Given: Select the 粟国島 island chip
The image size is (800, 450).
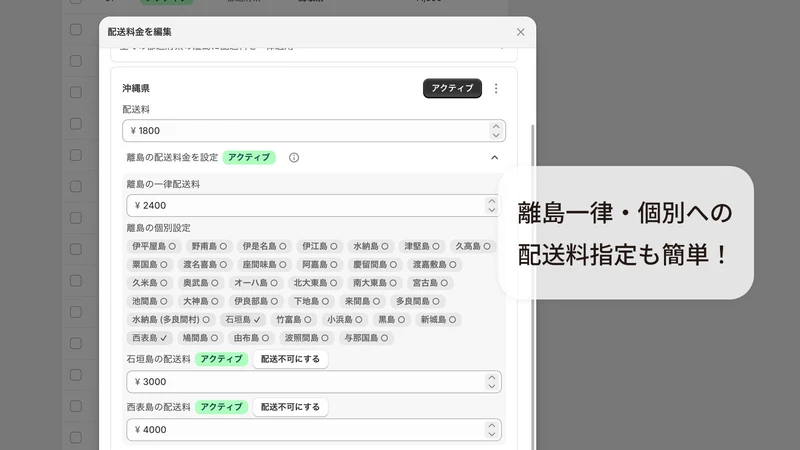Looking at the screenshot, I should pos(149,265).
